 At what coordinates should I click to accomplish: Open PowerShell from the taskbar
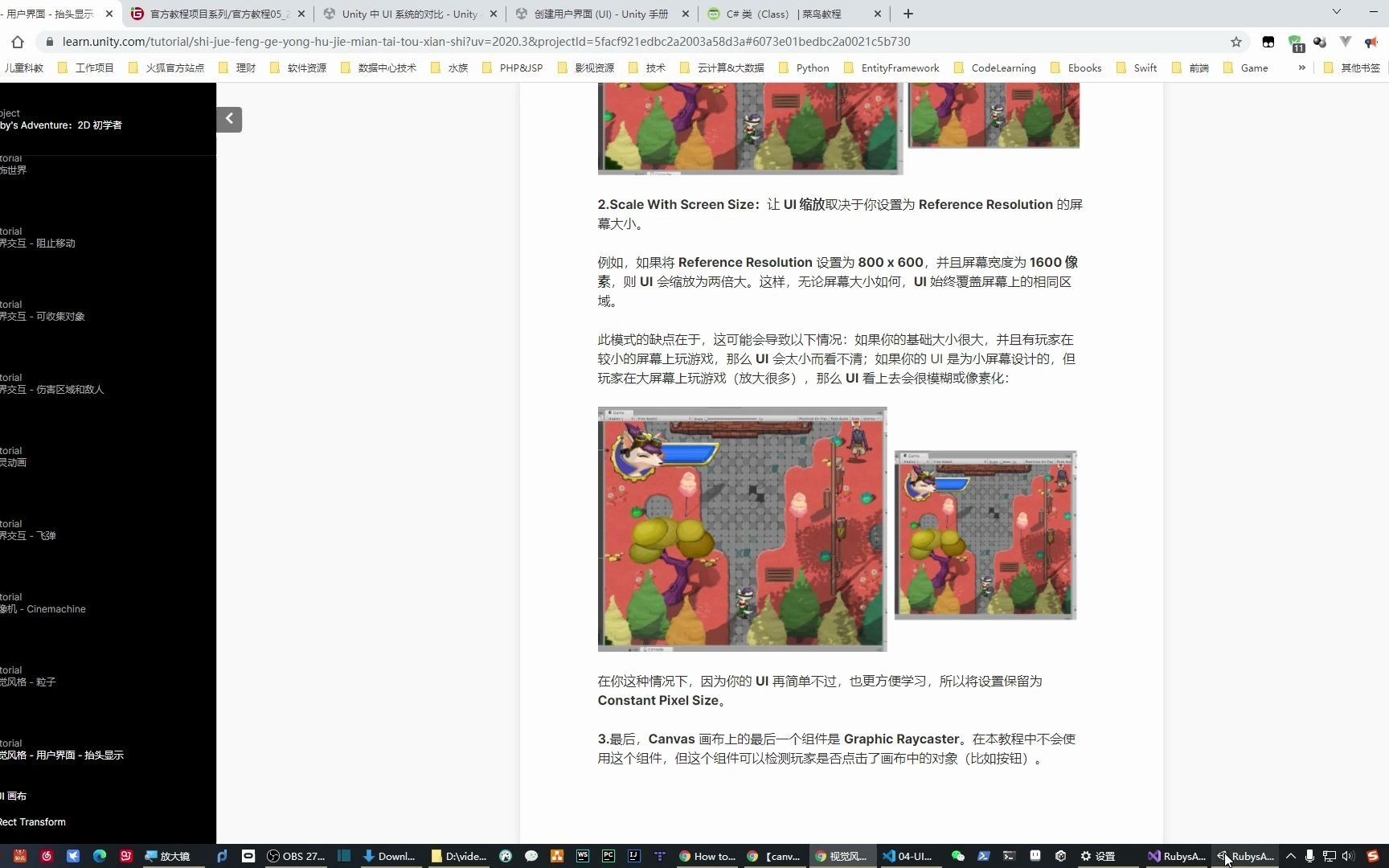click(983, 856)
